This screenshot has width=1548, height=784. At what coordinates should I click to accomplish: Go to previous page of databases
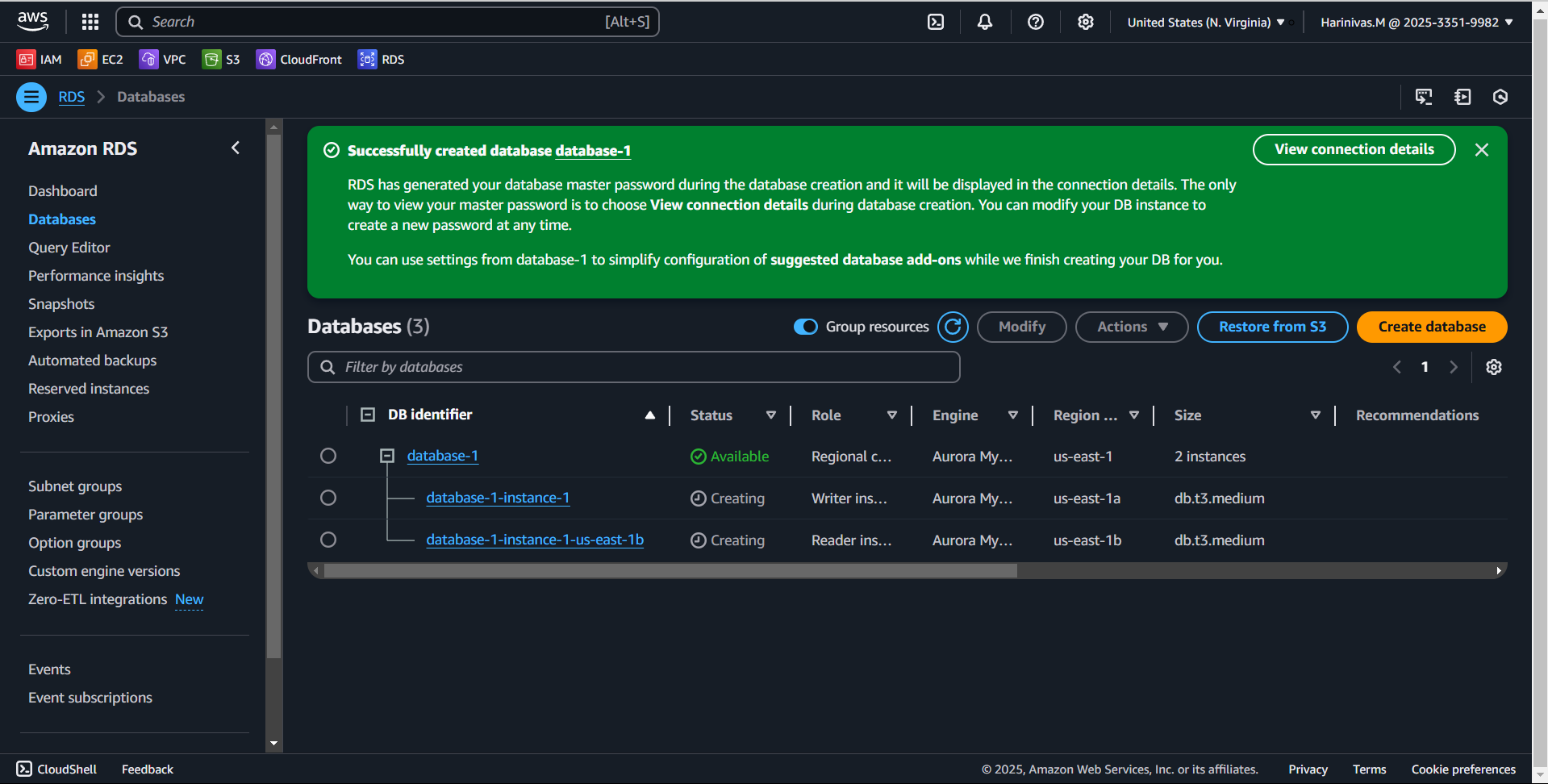(1397, 367)
